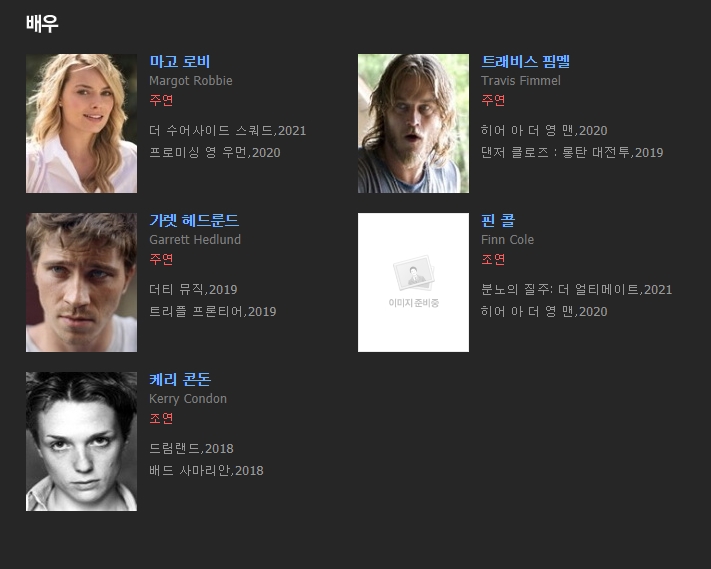Click the profile photo beside Margot Robbie's name
The height and width of the screenshot is (569, 711).
[x=81, y=123]
